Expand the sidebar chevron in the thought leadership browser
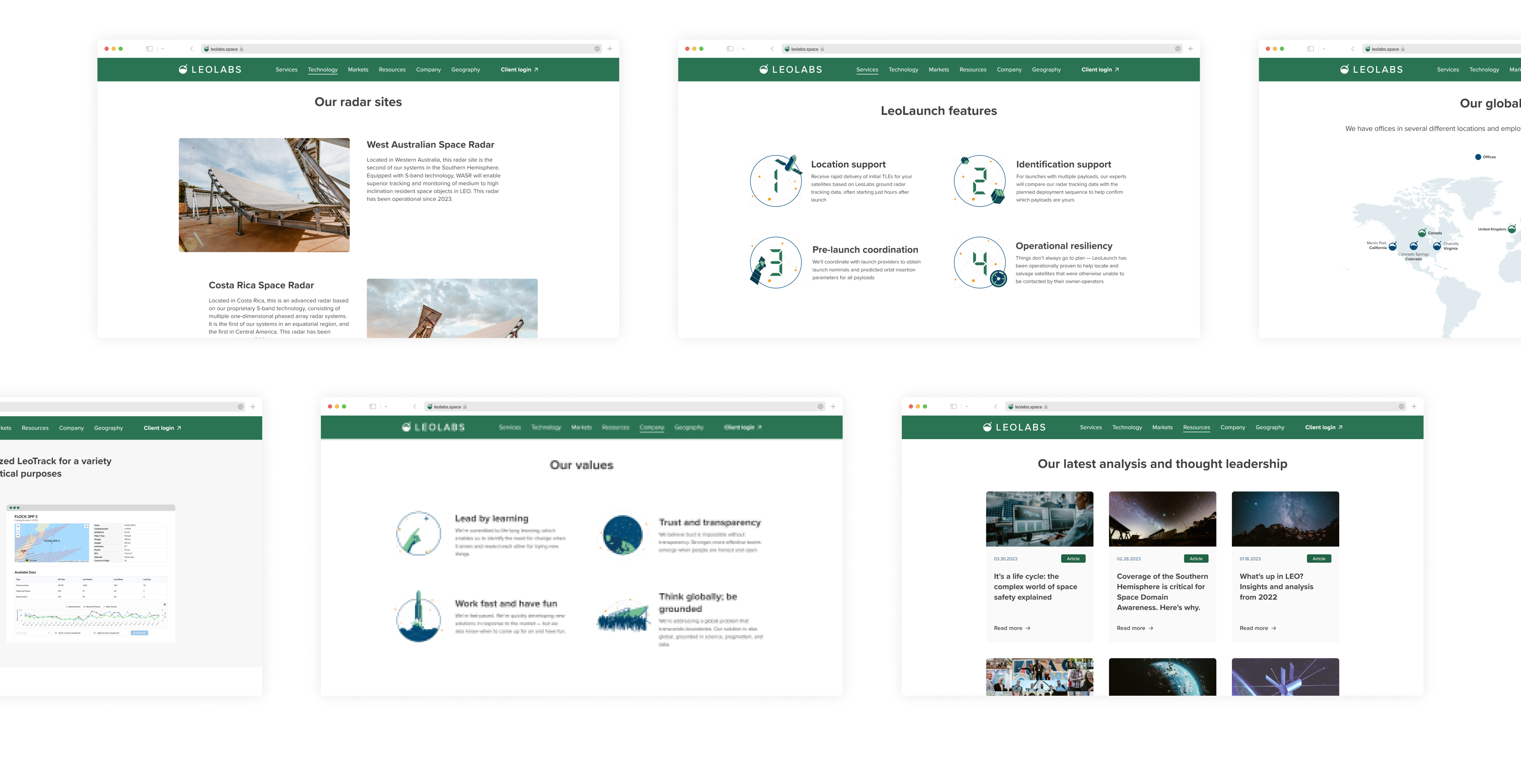 pos(967,406)
